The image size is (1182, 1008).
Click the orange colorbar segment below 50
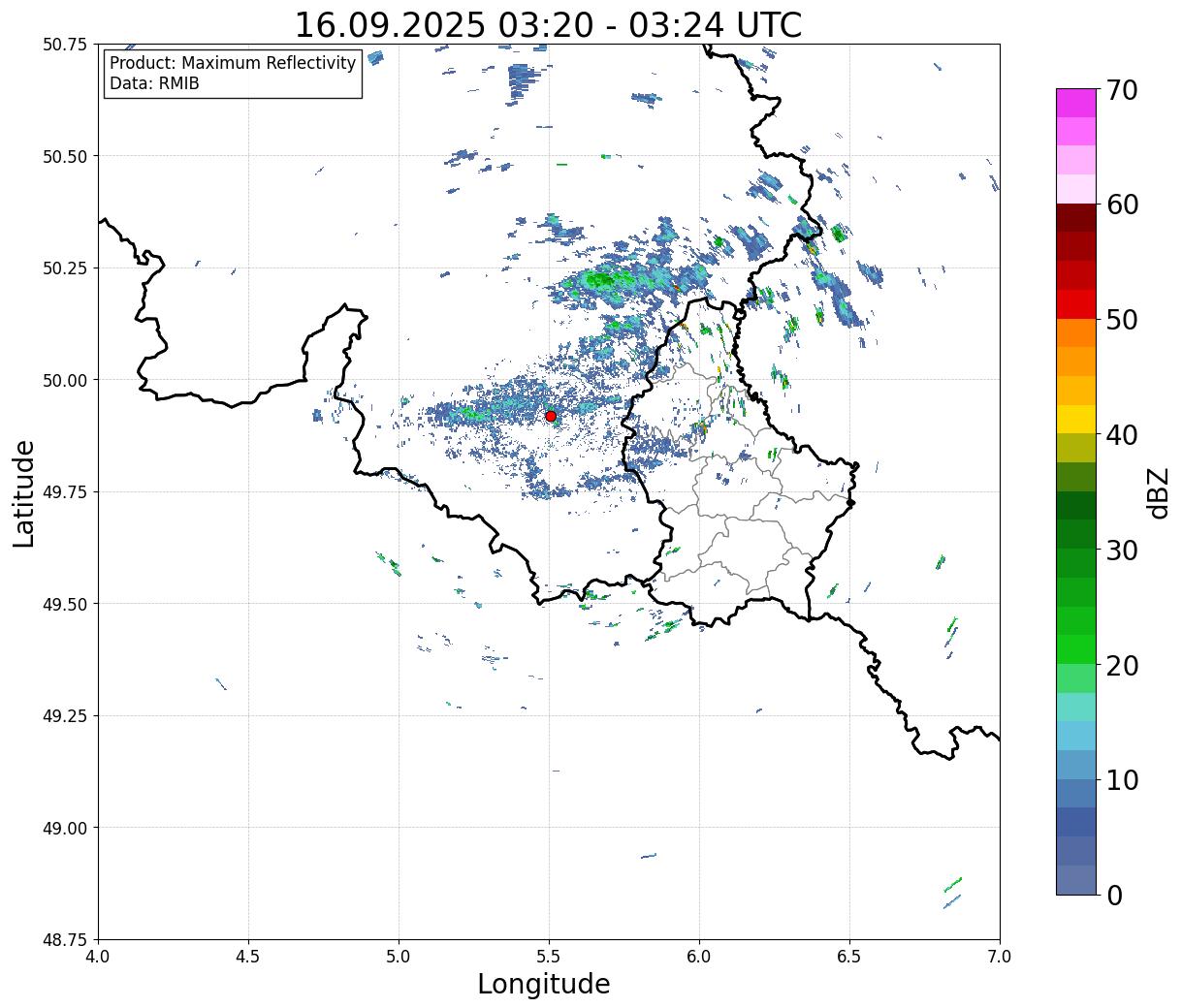coord(1076,333)
